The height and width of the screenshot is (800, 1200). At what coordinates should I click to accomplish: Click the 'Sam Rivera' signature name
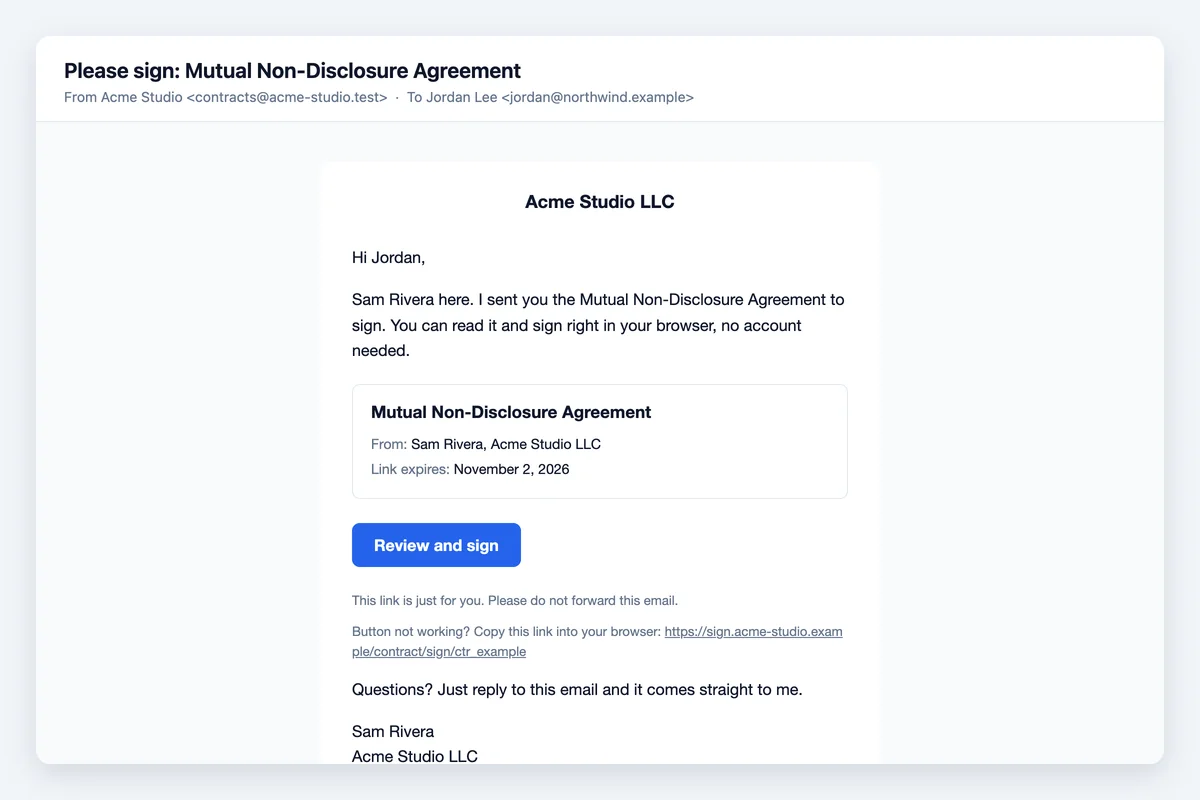(x=393, y=731)
